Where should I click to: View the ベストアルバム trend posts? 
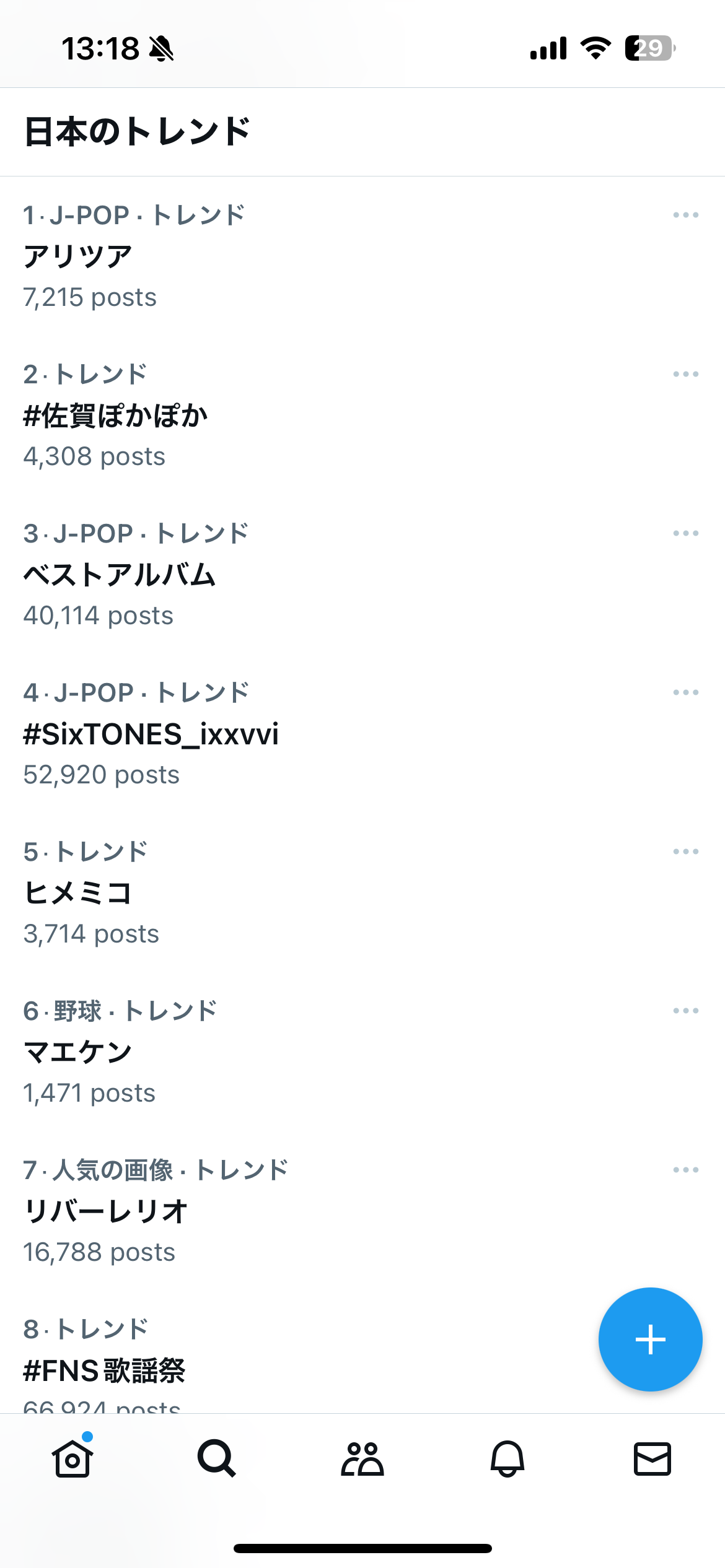point(120,575)
